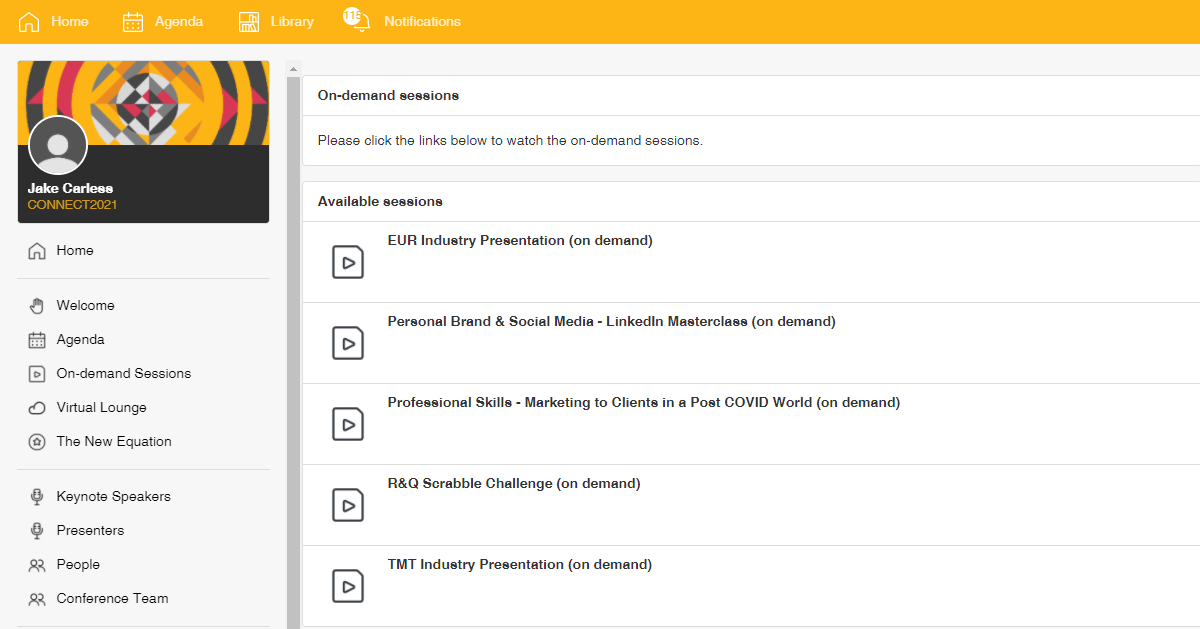
Task: Click the Presenters sidebar item
Action: pos(90,530)
